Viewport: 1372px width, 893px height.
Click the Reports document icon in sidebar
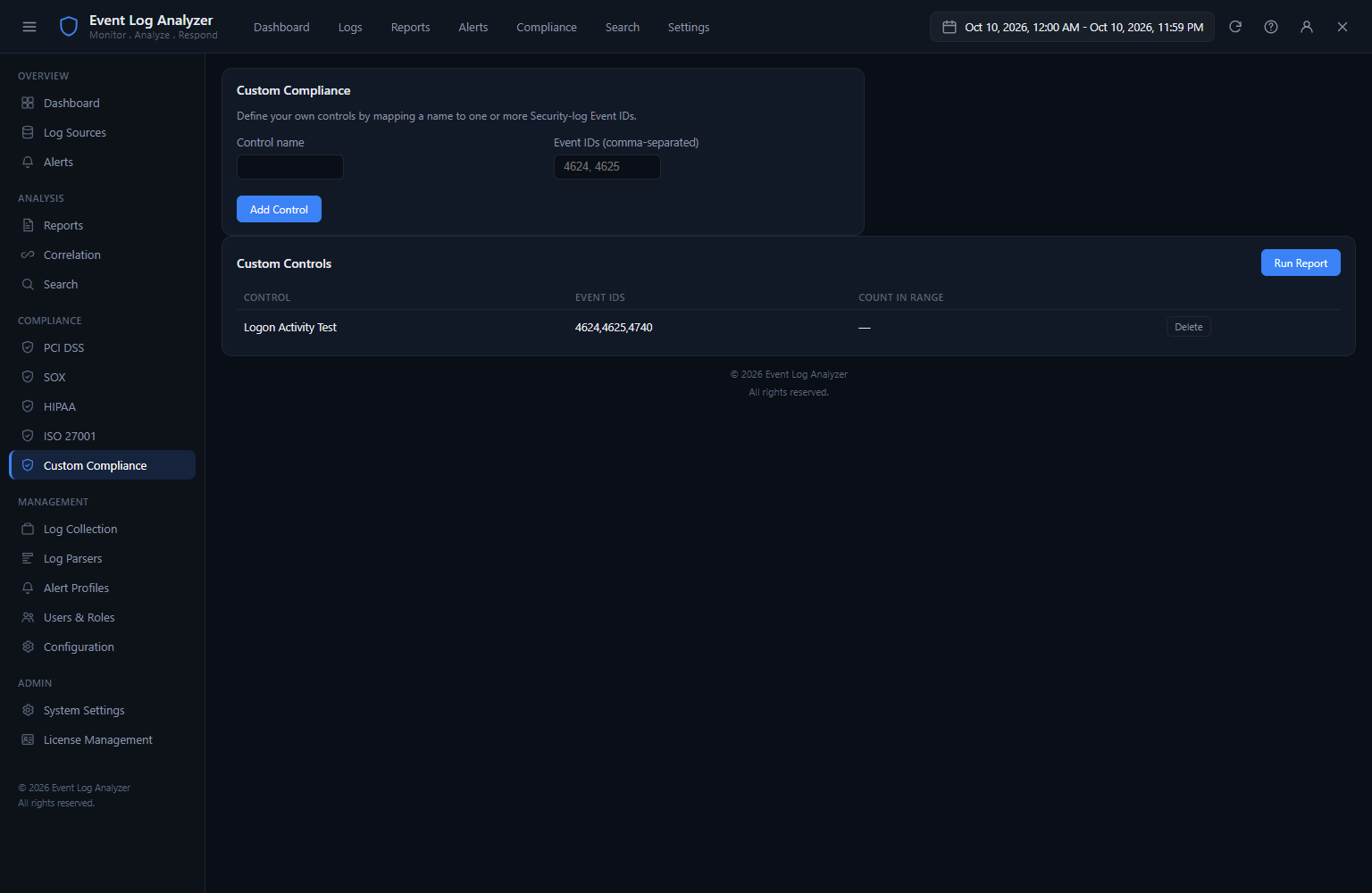coord(28,225)
